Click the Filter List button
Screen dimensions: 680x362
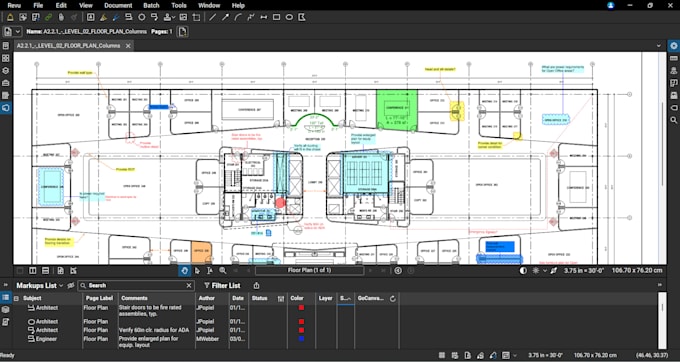[x=222, y=285]
